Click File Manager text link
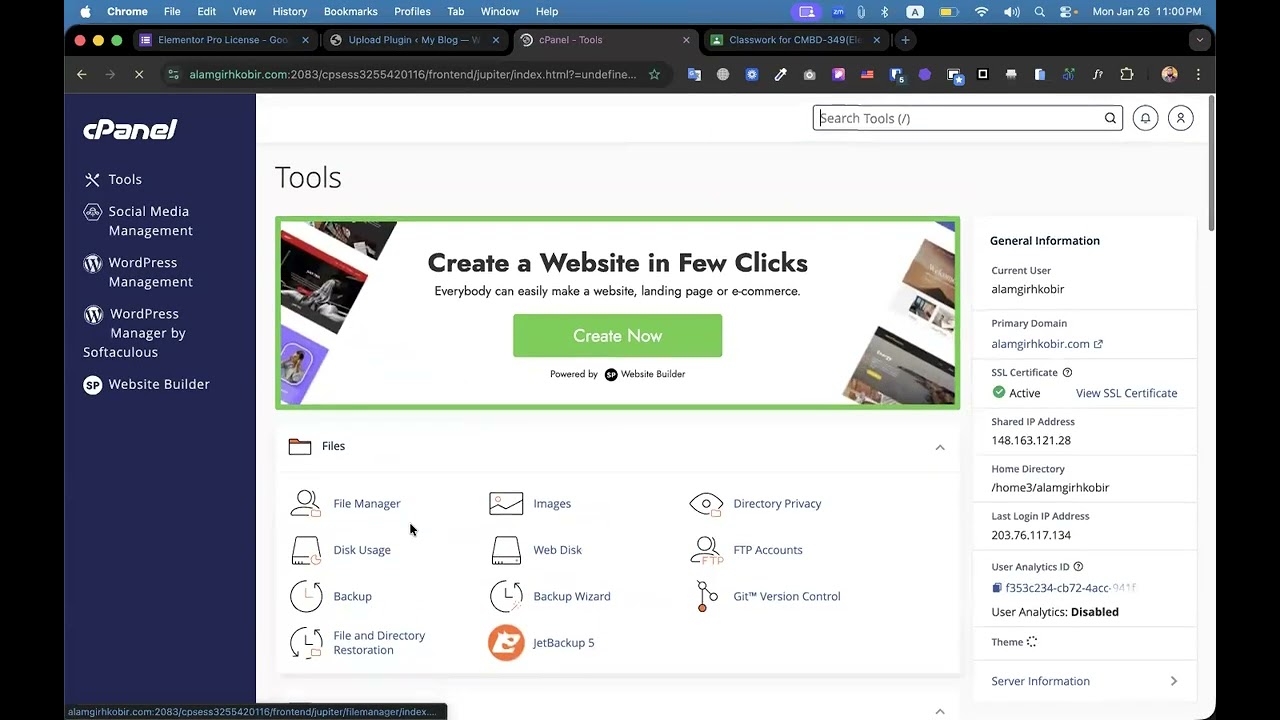 pyautogui.click(x=367, y=503)
